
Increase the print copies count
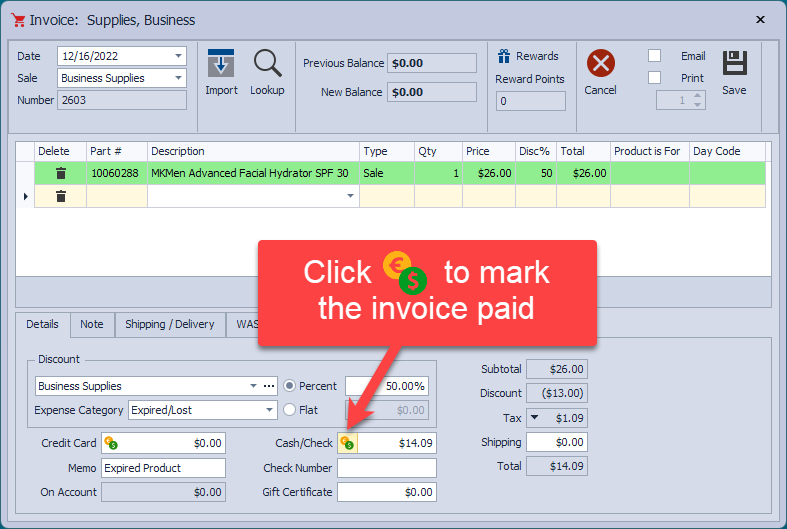[698, 95]
